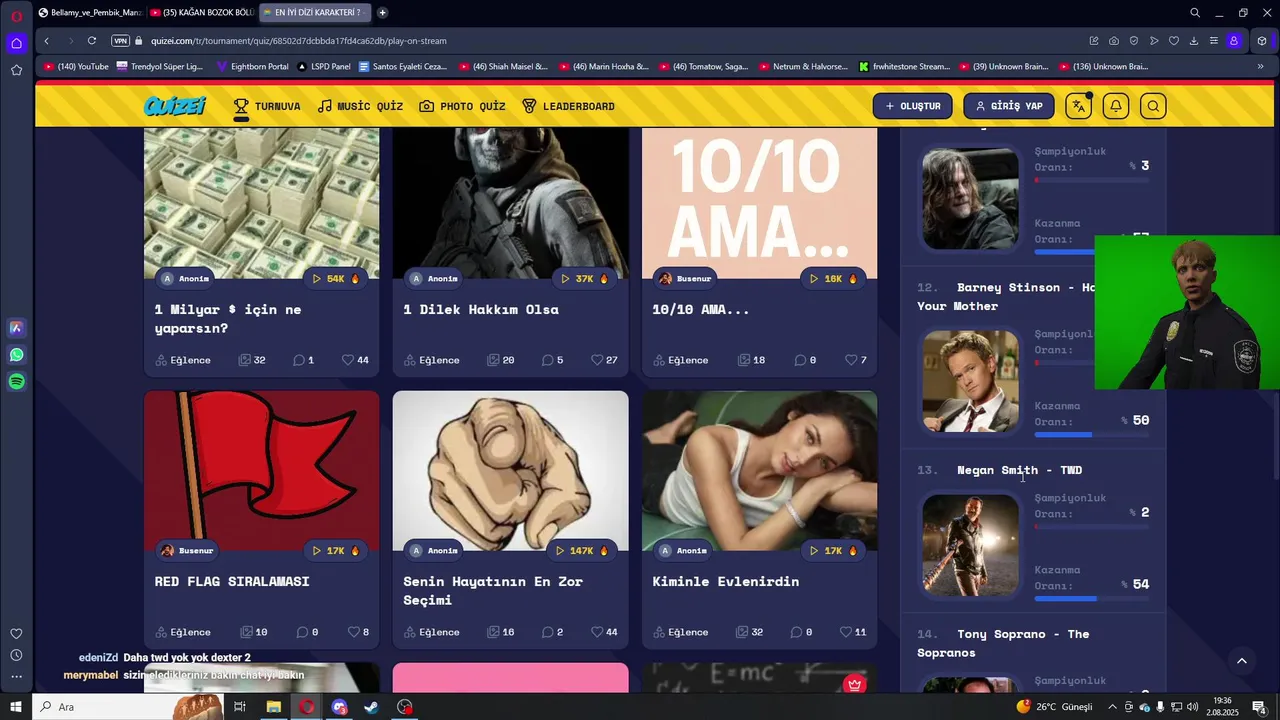
Task: Click the GİRİŞ YAP login button
Action: (x=1008, y=106)
